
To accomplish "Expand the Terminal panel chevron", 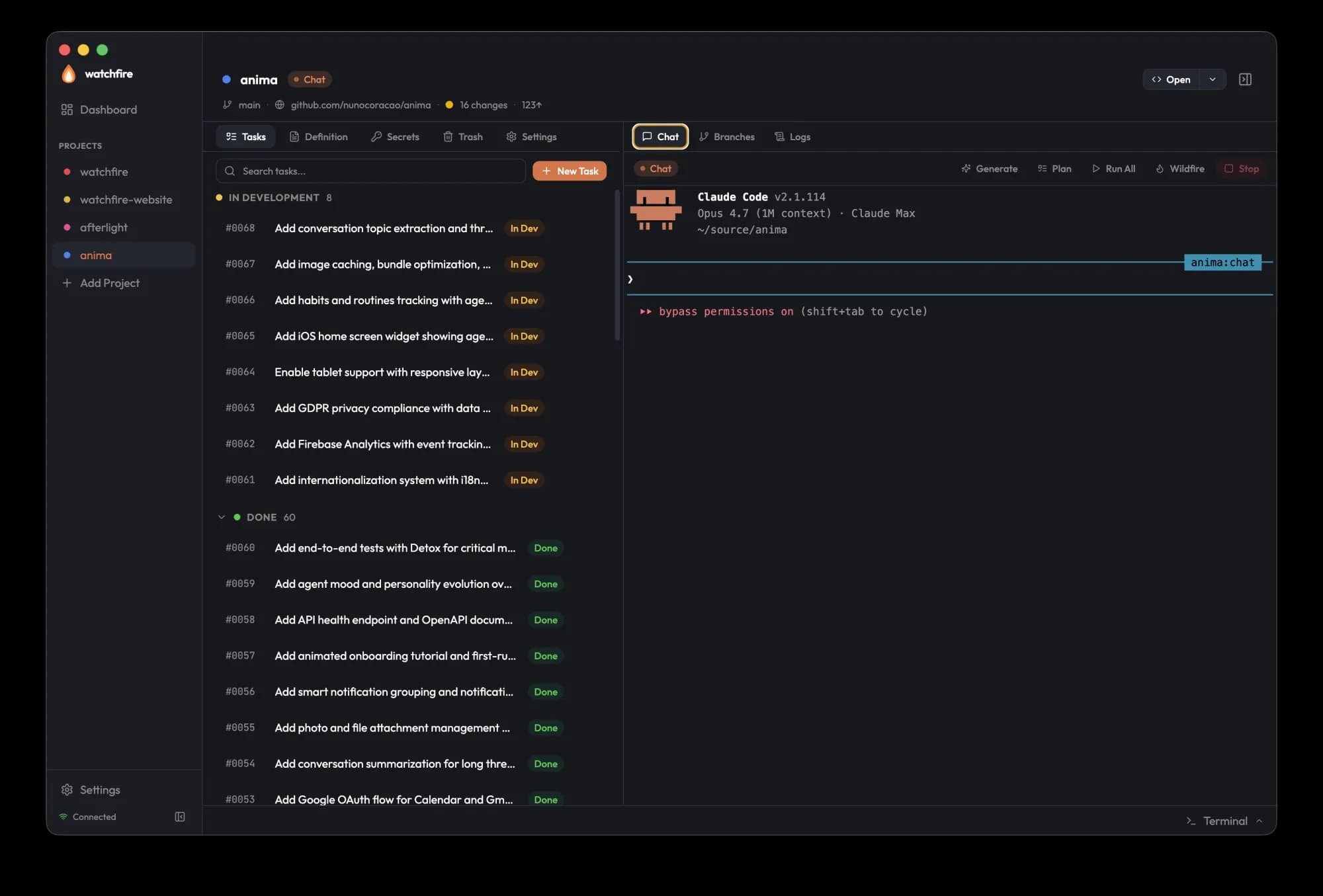I will pos(1259,821).
